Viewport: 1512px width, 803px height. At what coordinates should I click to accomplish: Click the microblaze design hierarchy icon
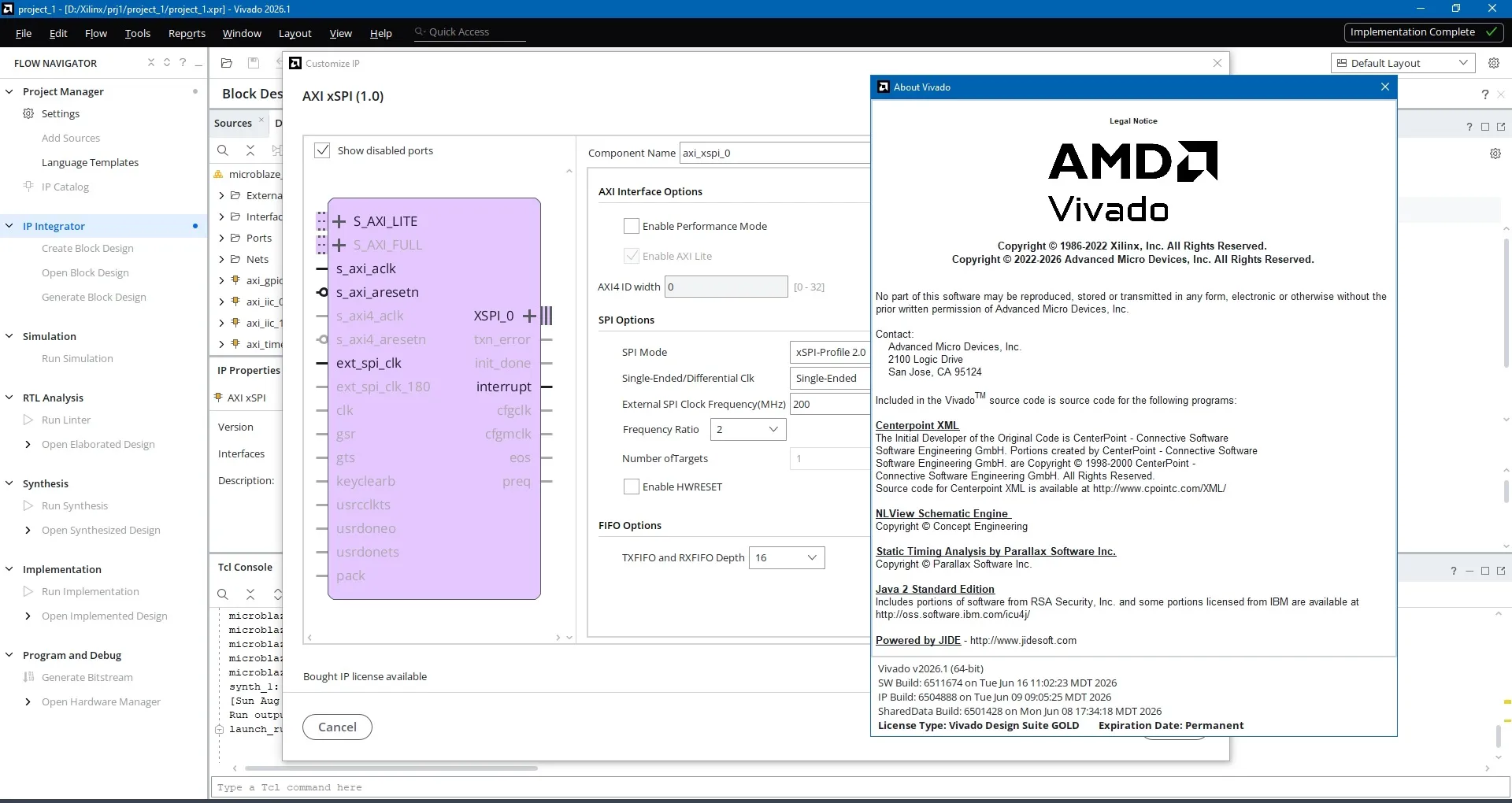pos(219,174)
